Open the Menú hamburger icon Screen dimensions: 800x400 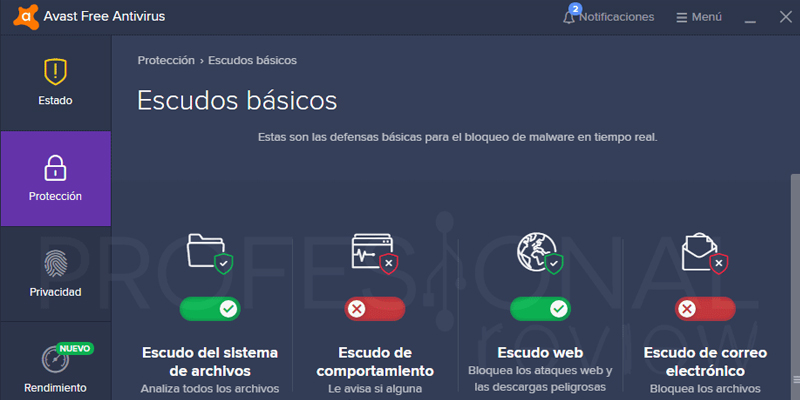pos(681,17)
